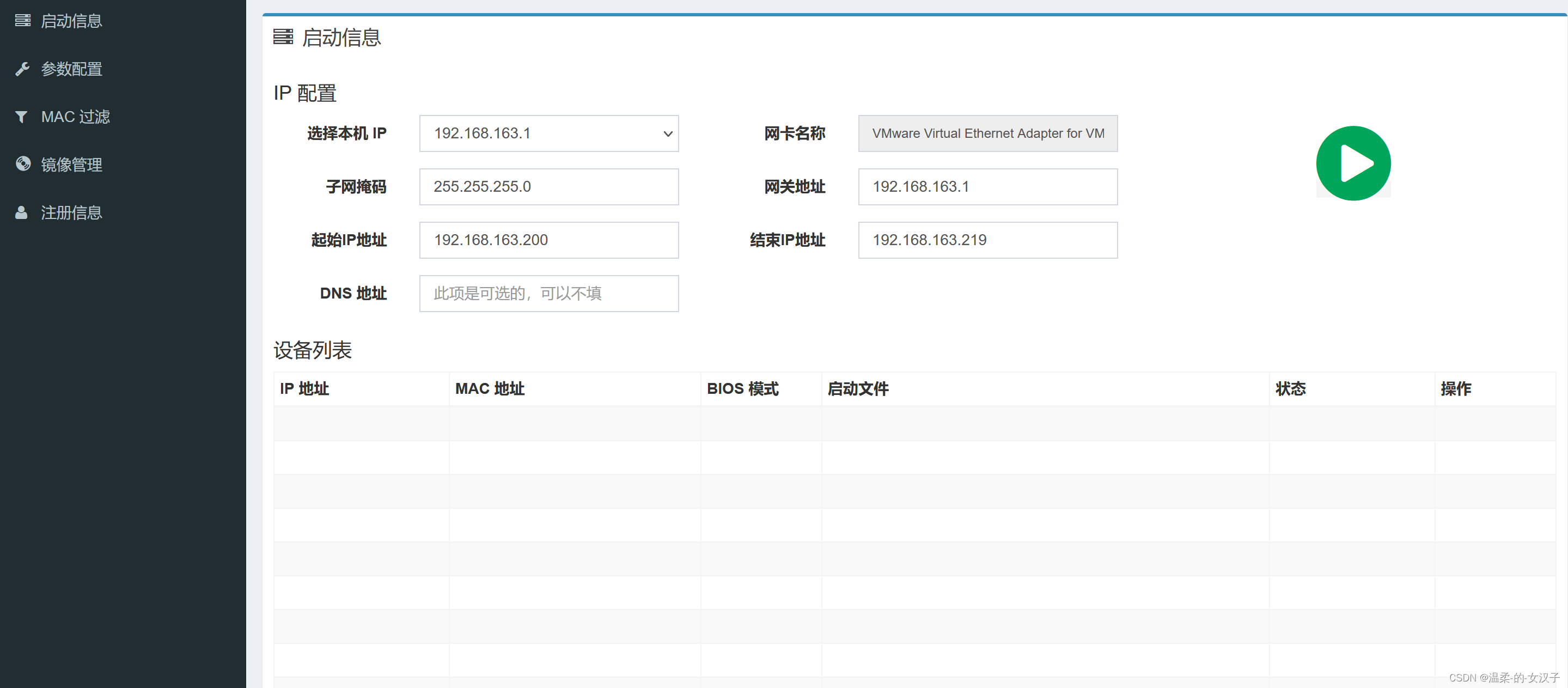Click the wrench icon for 参数配置
The width and height of the screenshot is (1568, 688).
pyautogui.click(x=22, y=69)
